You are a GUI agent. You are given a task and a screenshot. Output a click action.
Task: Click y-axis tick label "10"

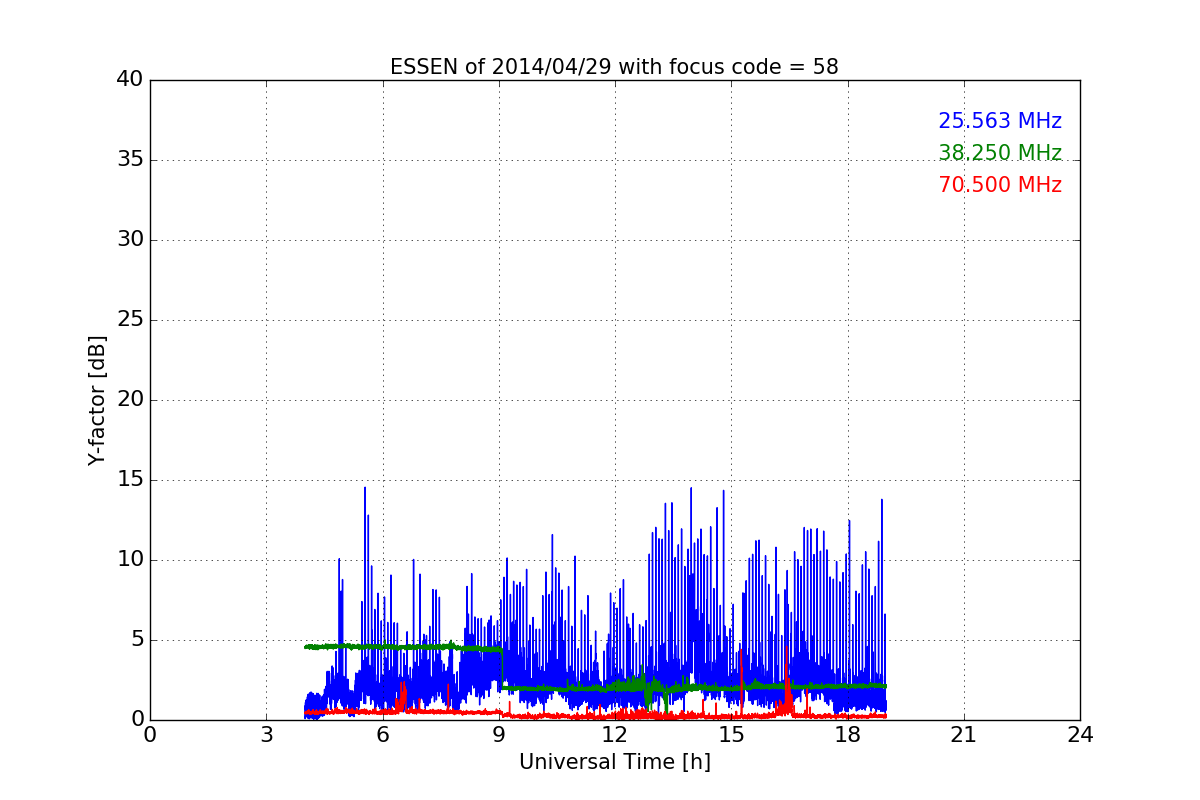pyautogui.click(x=129, y=560)
